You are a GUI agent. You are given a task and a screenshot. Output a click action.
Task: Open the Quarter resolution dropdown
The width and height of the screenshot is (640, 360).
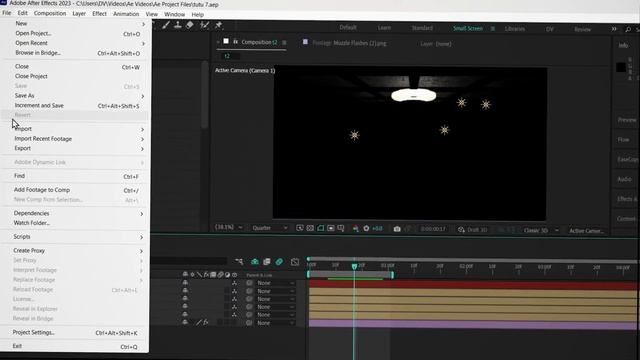[270, 228]
